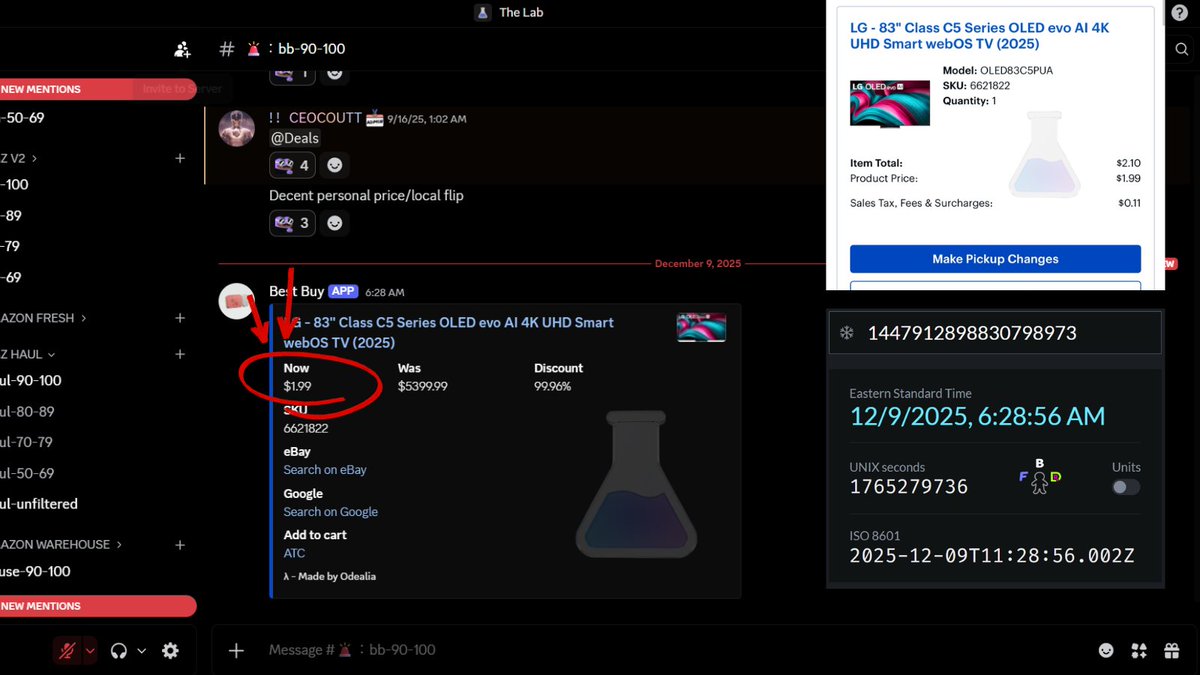Click the snowflake icon in the ID field

[x=846, y=333]
